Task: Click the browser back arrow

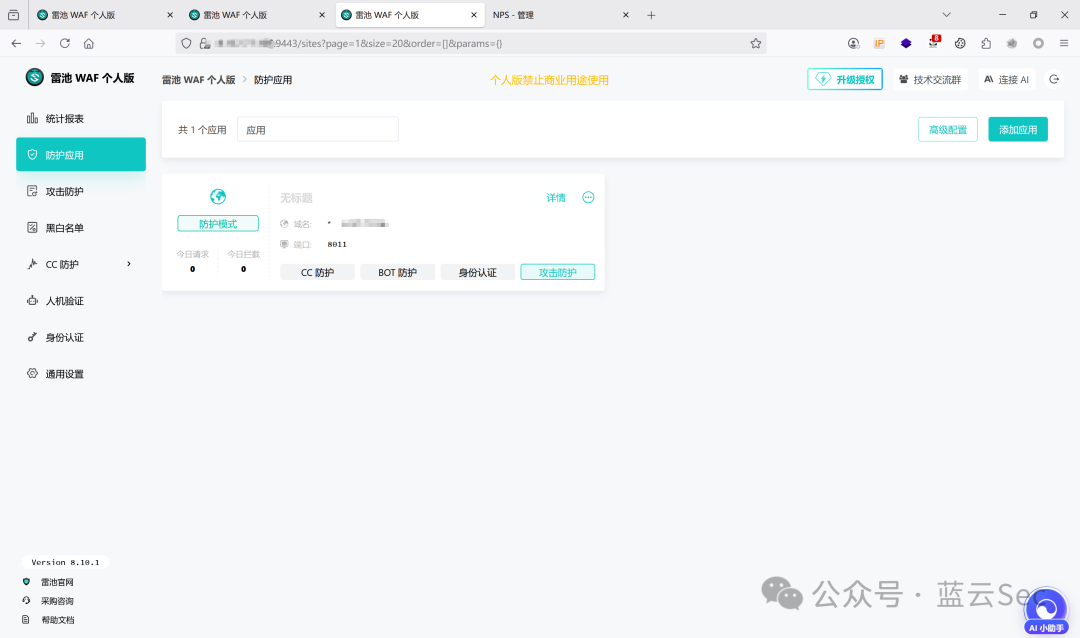Action: 16,43
